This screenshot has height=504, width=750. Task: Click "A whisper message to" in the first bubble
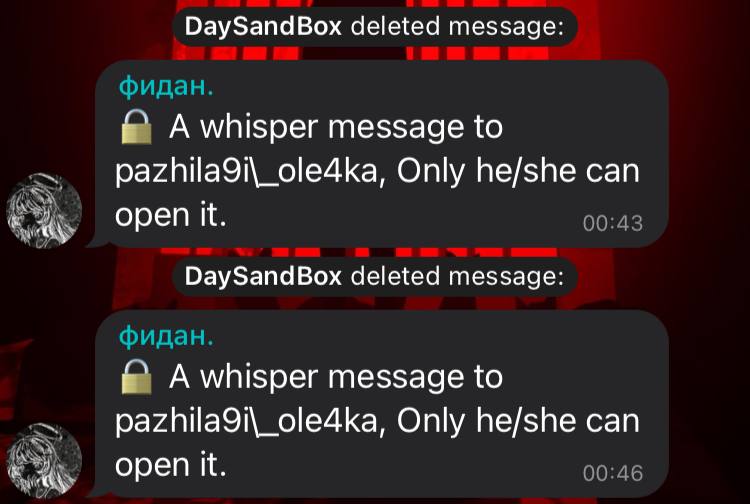[336, 128]
